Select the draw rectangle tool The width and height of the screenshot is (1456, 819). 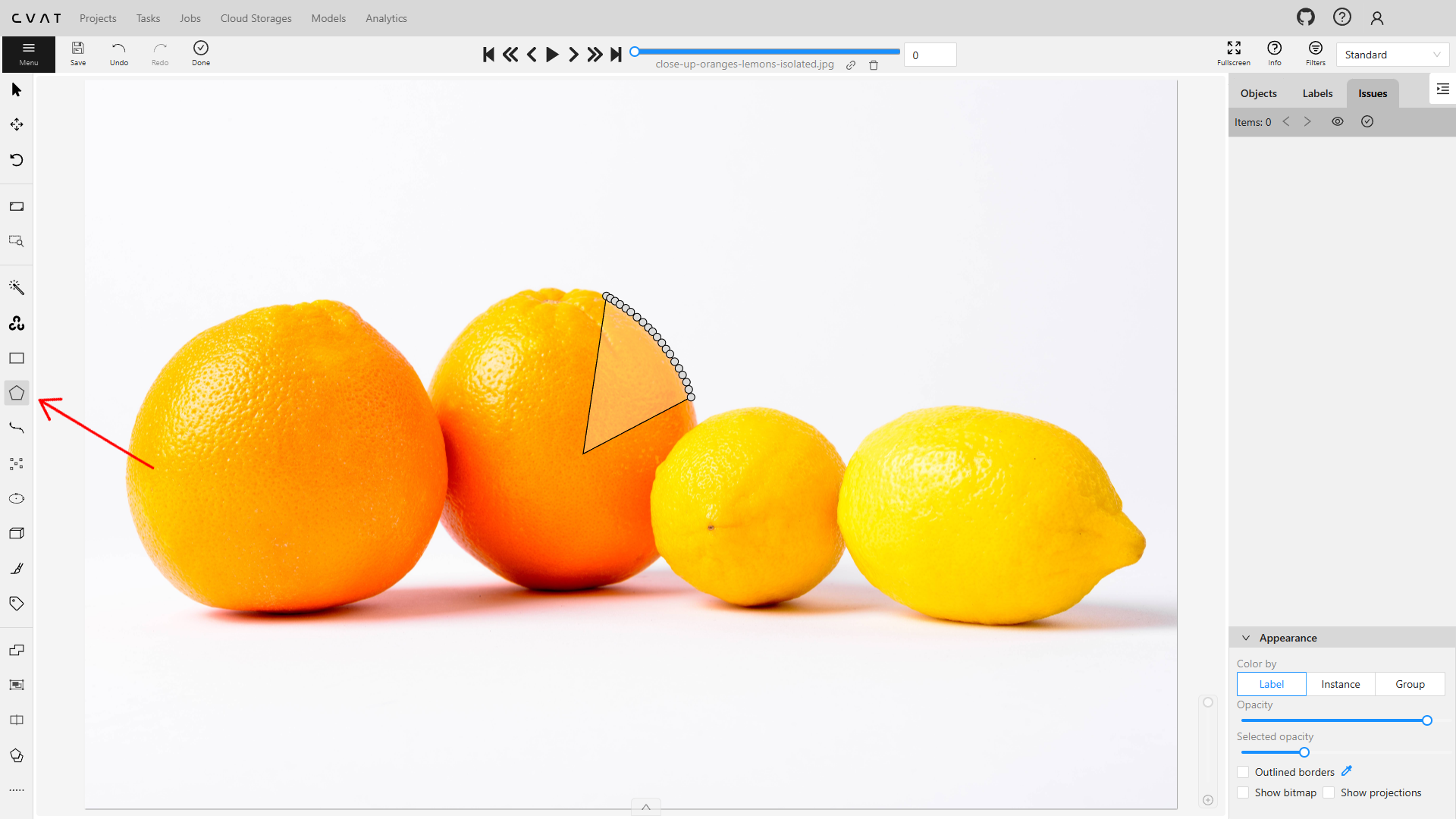[17, 358]
